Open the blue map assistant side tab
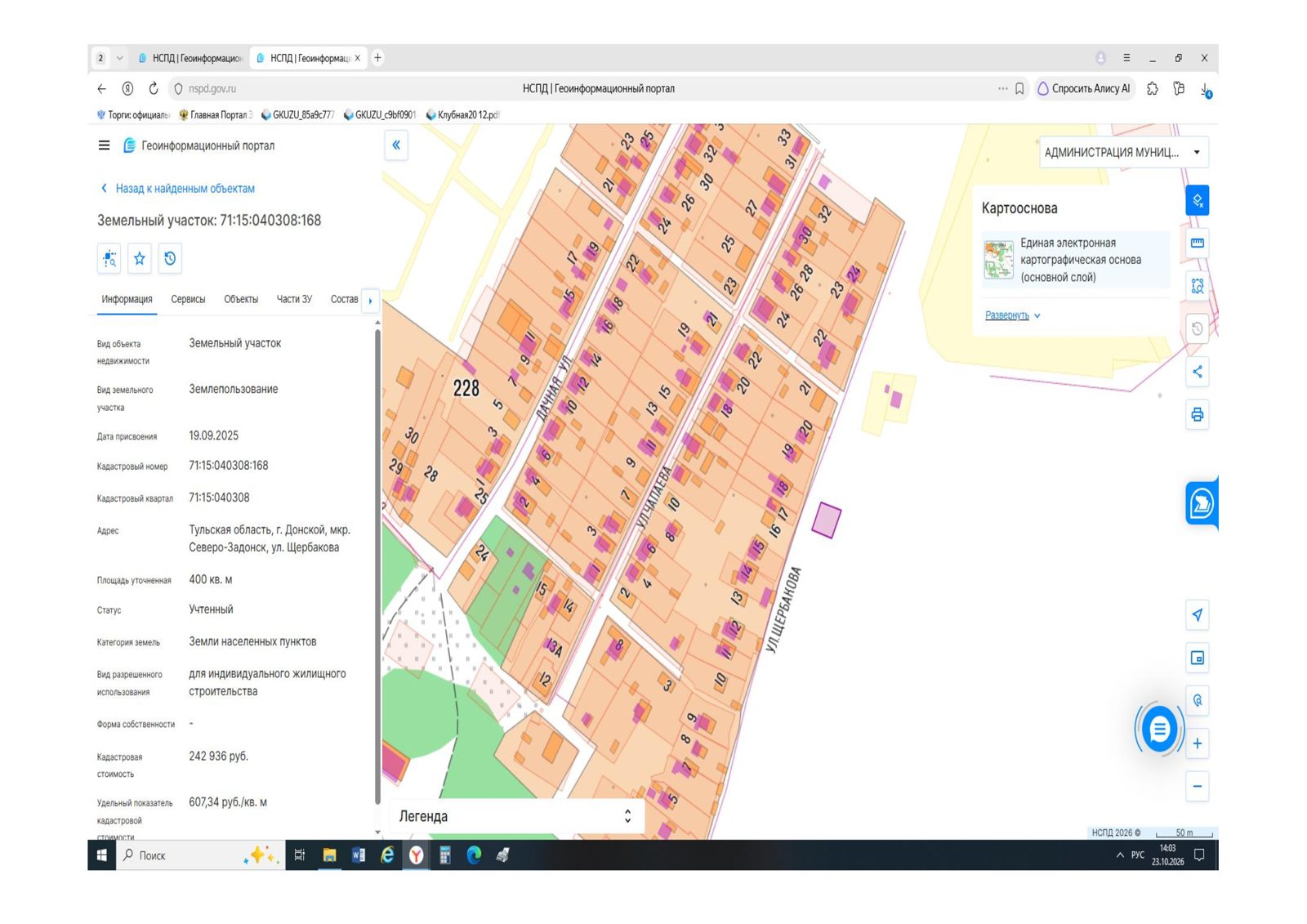Image resolution: width=1307 pixels, height=924 pixels. point(1202,503)
